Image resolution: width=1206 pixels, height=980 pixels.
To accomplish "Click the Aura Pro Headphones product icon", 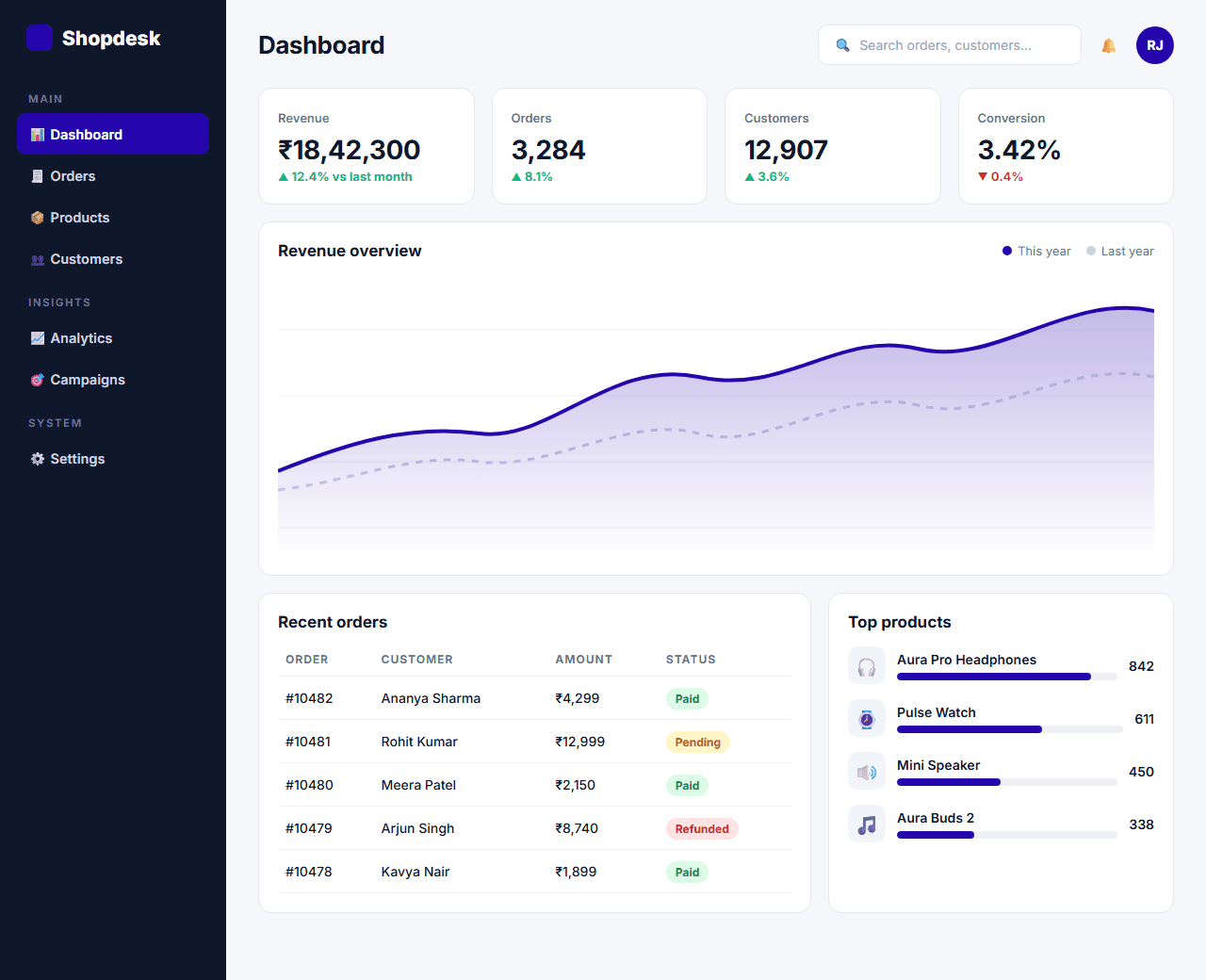I will click(x=867, y=665).
